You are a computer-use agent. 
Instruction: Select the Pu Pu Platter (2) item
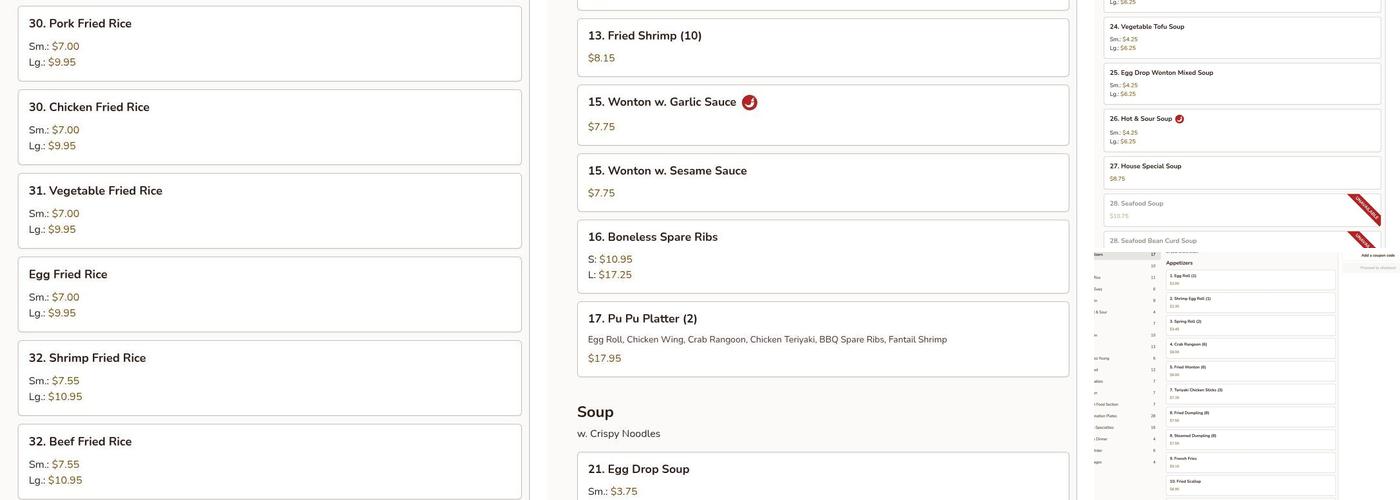(x=822, y=339)
